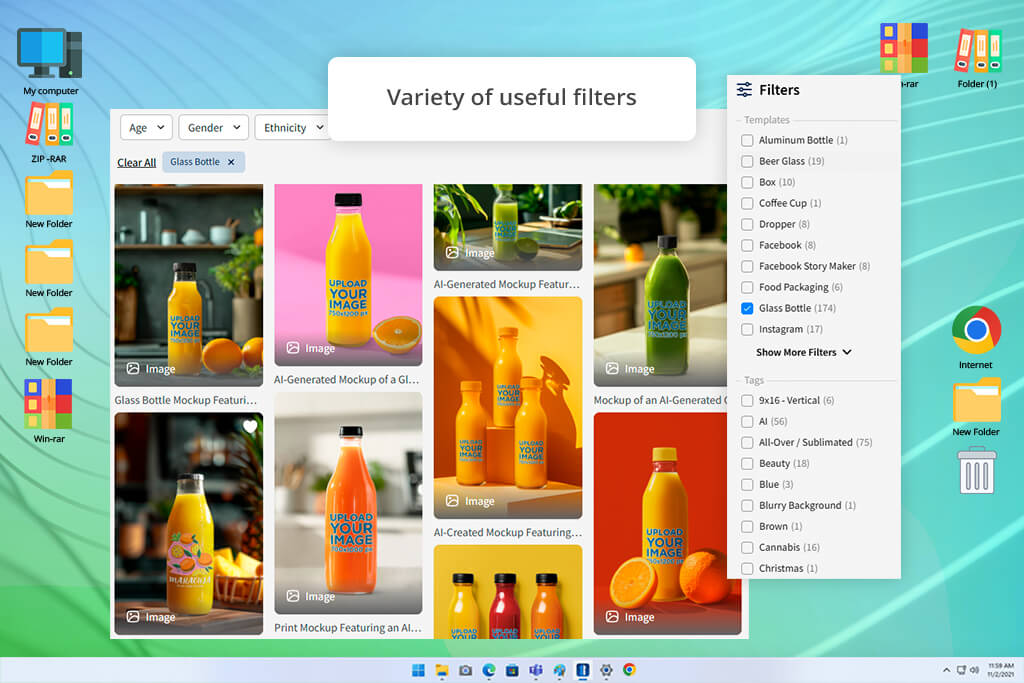This screenshot has width=1024, height=683.
Task: Open the Age dropdown
Action: [146, 127]
